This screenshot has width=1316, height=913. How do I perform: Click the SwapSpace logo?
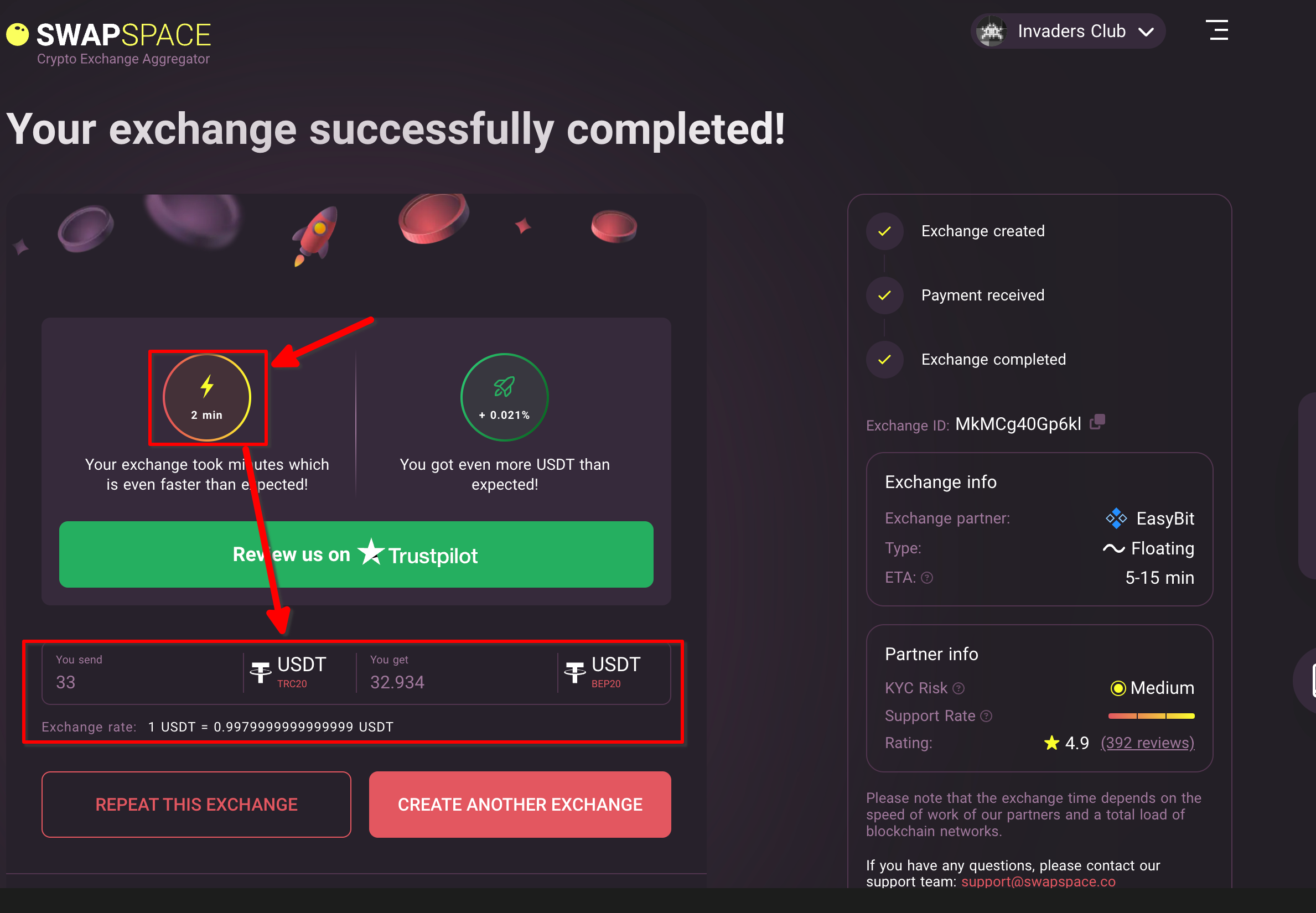(x=108, y=35)
